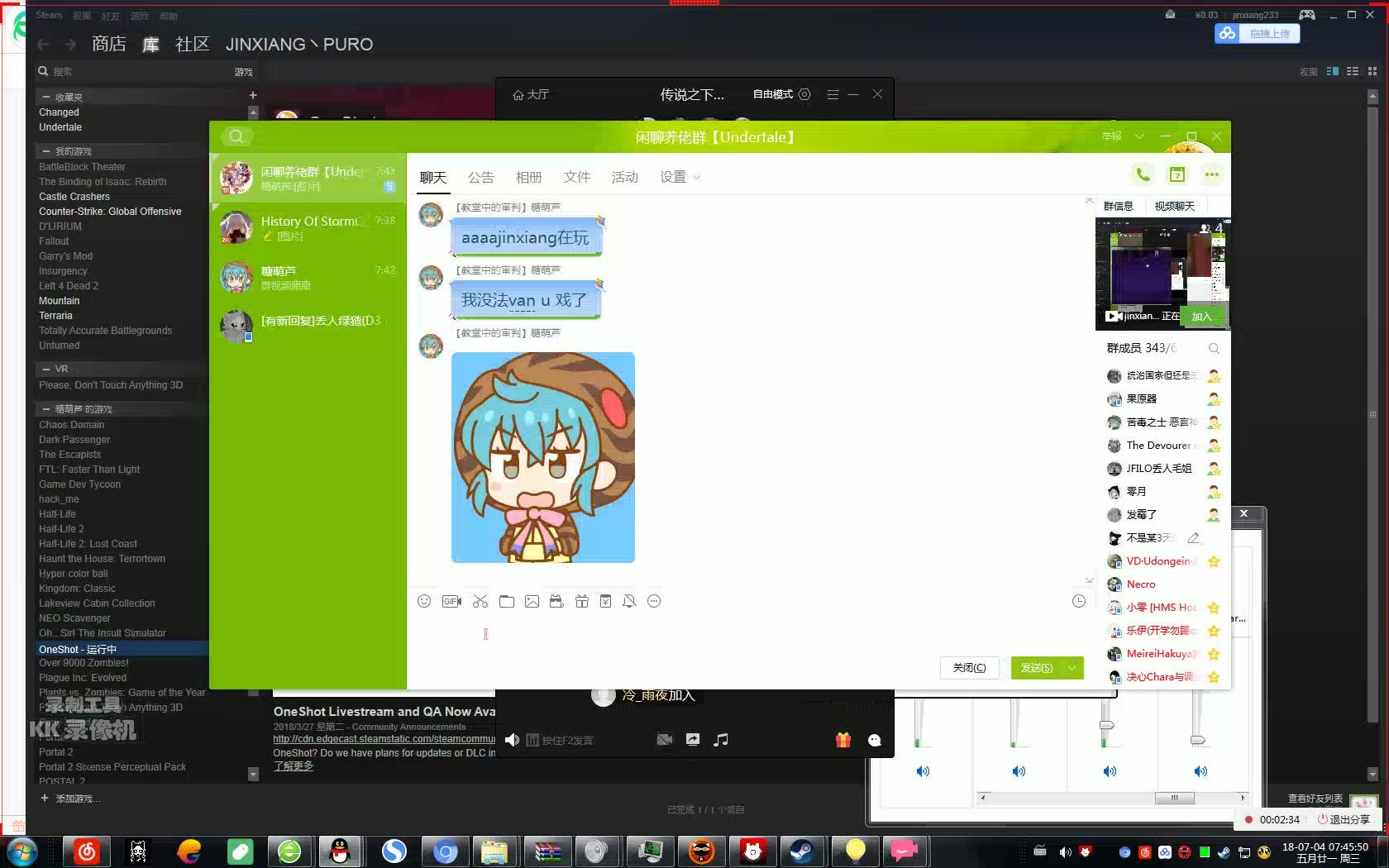This screenshot has height=868, width=1389.
Task: Collapse 糖葫芦 的游戏 category
Action: (47, 409)
